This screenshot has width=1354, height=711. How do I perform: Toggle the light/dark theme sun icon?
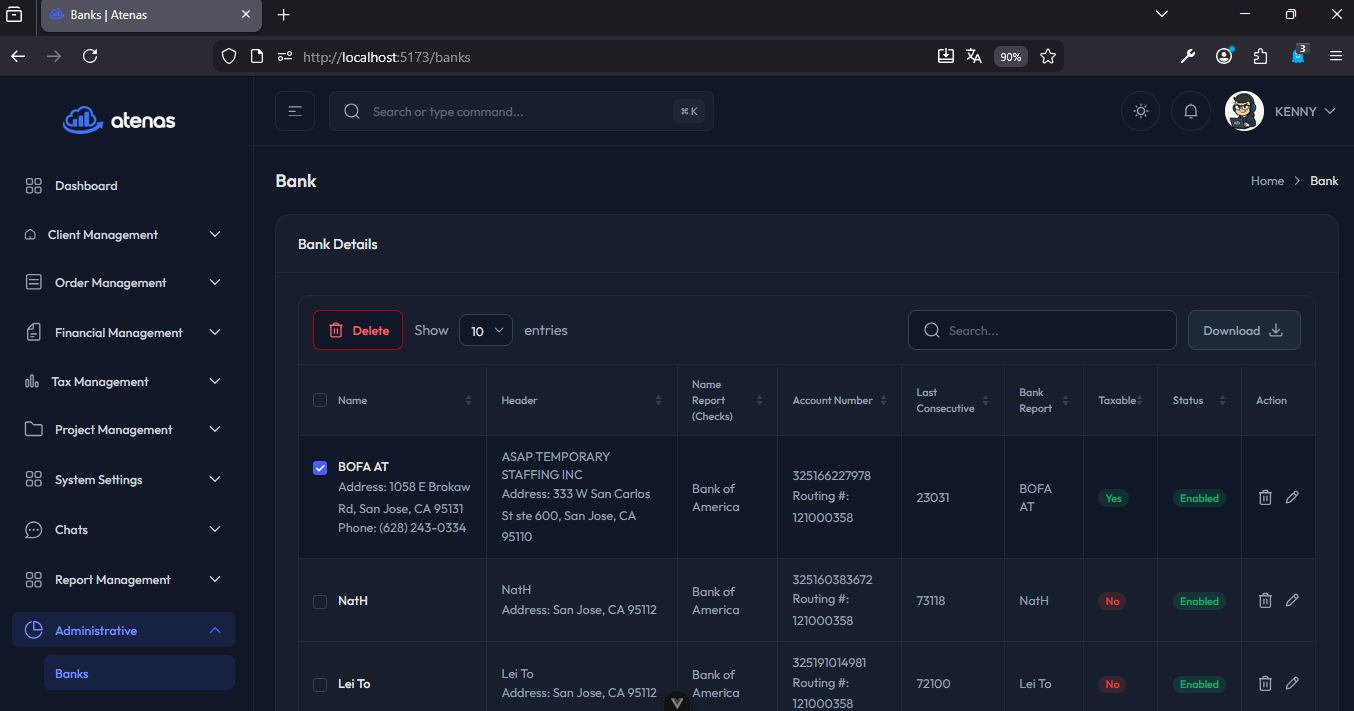coord(1140,111)
